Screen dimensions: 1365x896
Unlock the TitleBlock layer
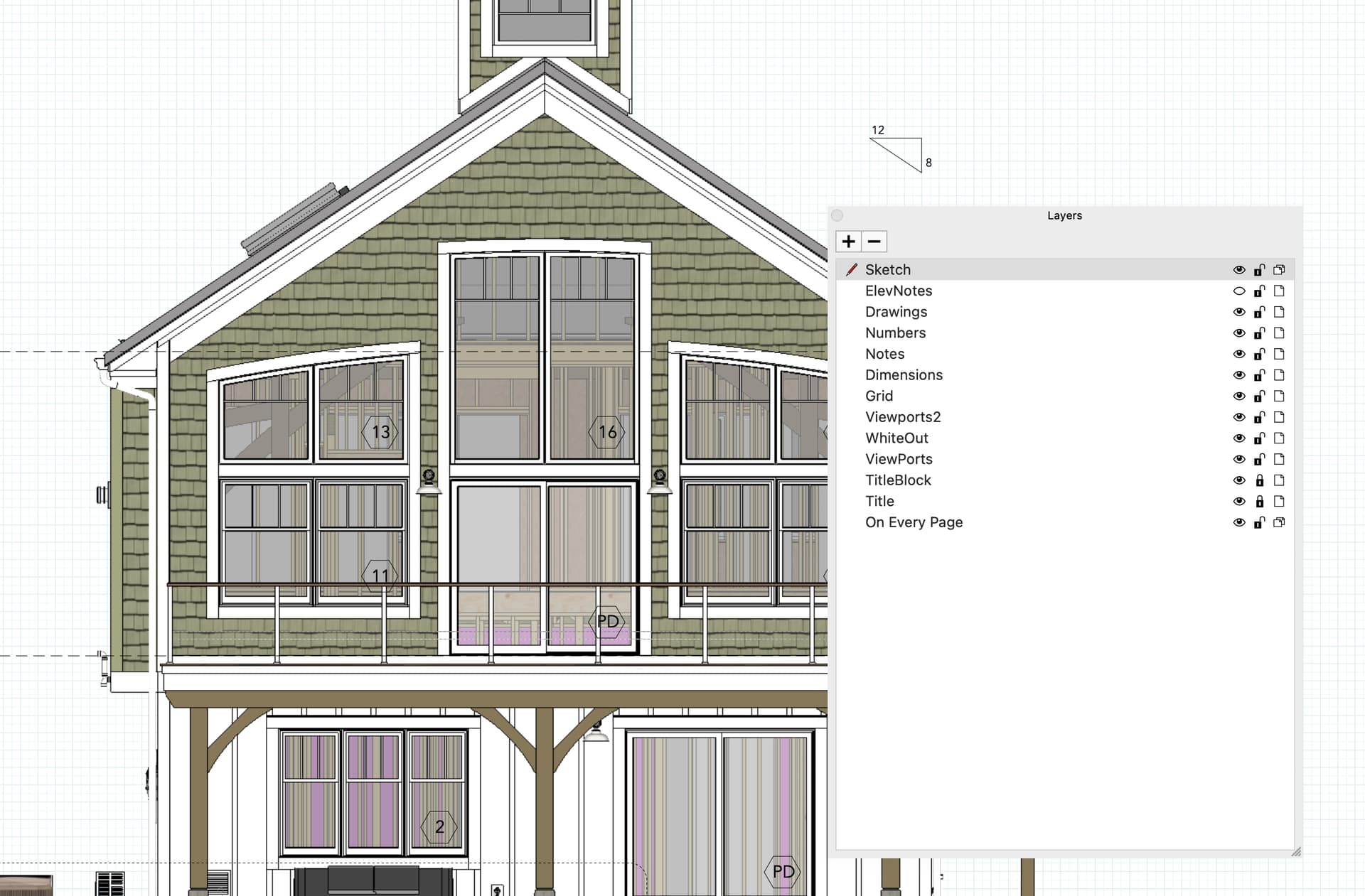(1260, 480)
